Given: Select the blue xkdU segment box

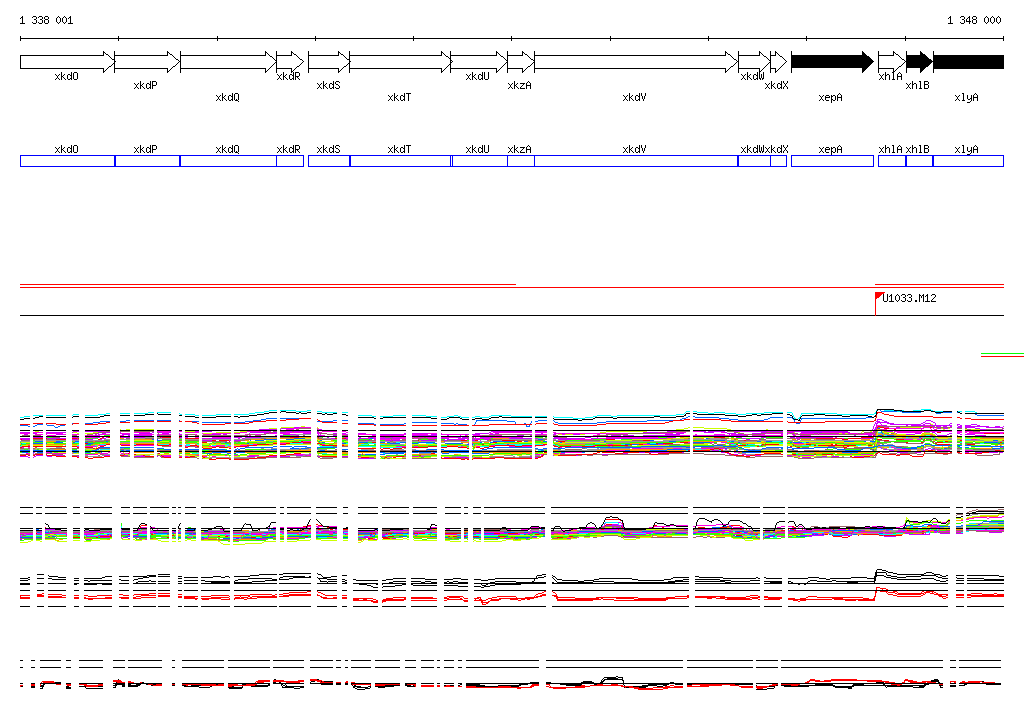Looking at the screenshot, I should 479,161.
